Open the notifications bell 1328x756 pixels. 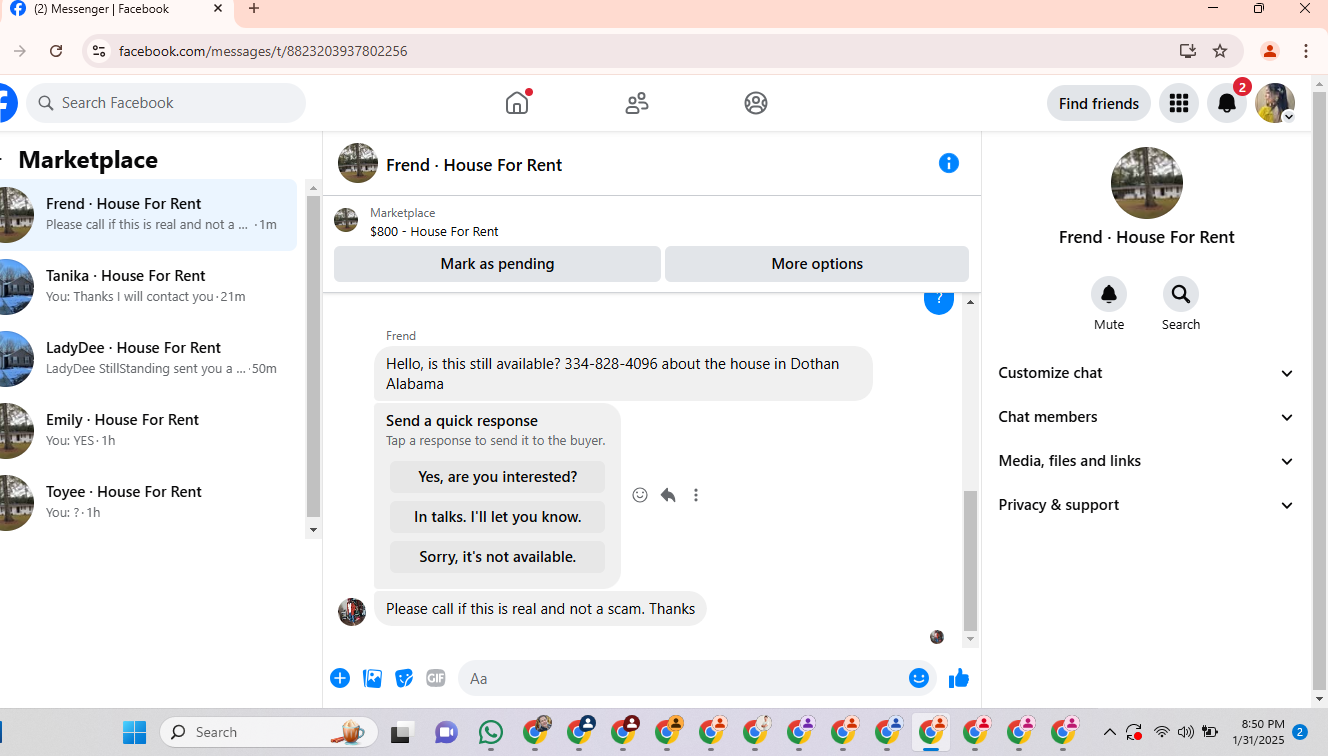[1227, 103]
